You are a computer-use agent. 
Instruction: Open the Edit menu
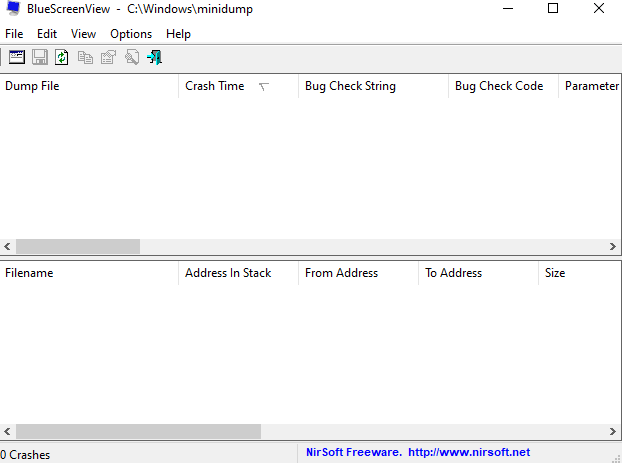(x=47, y=34)
